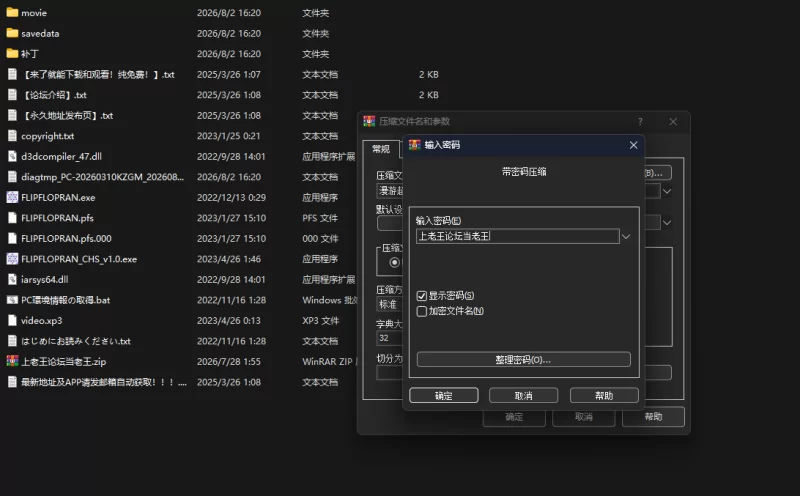
Task: Click date 2023/4/26 0:13
Action: (x=229, y=320)
